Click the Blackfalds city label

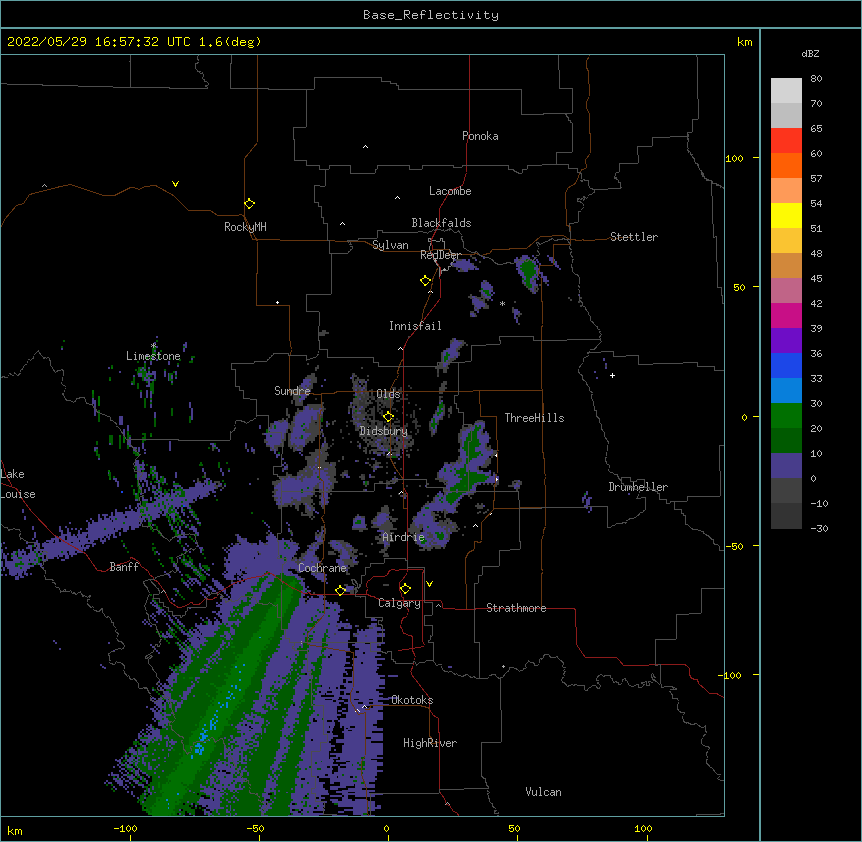coord(441,223)
